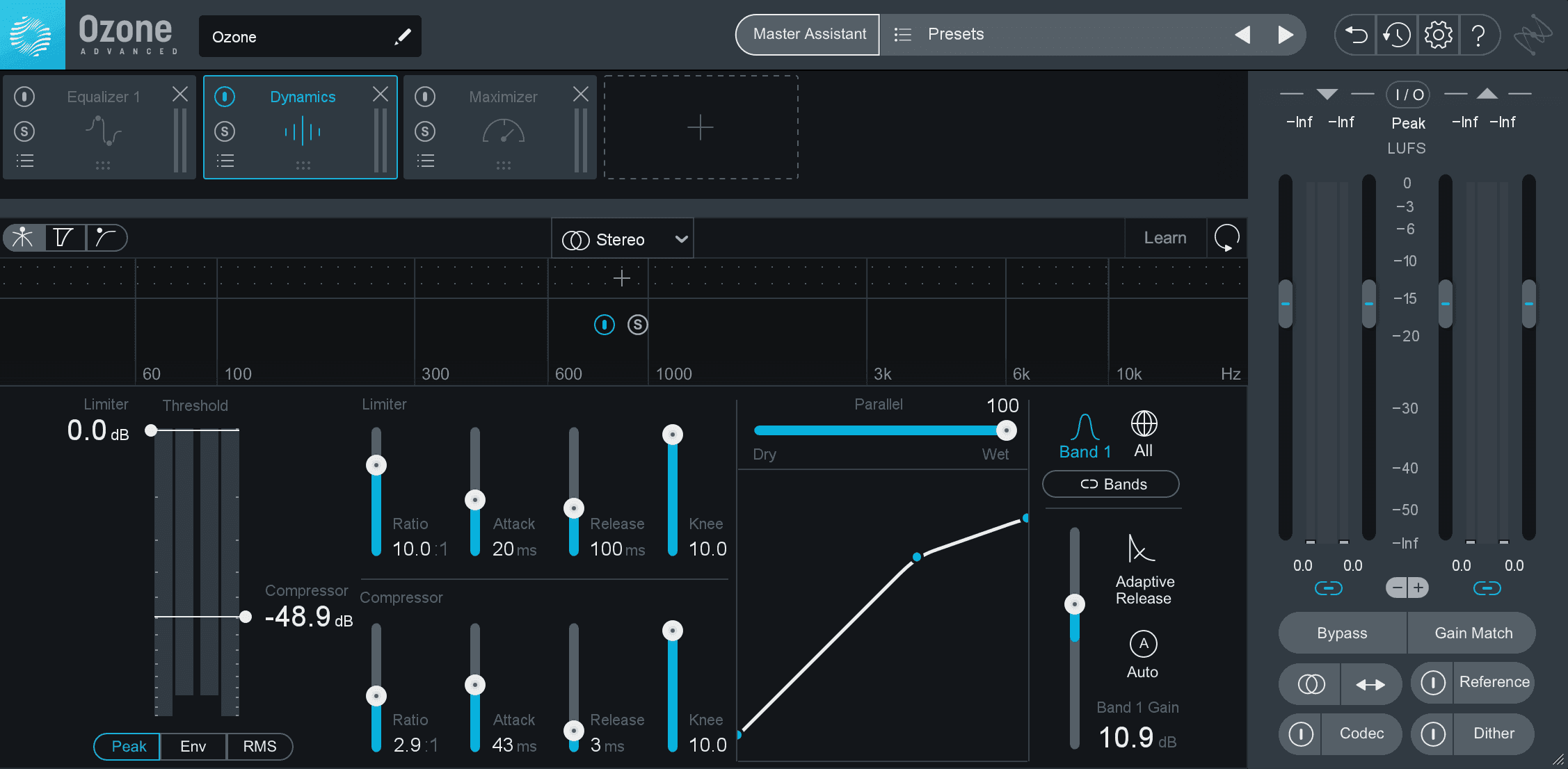Enable Auto gain icon

[1144, 644]
